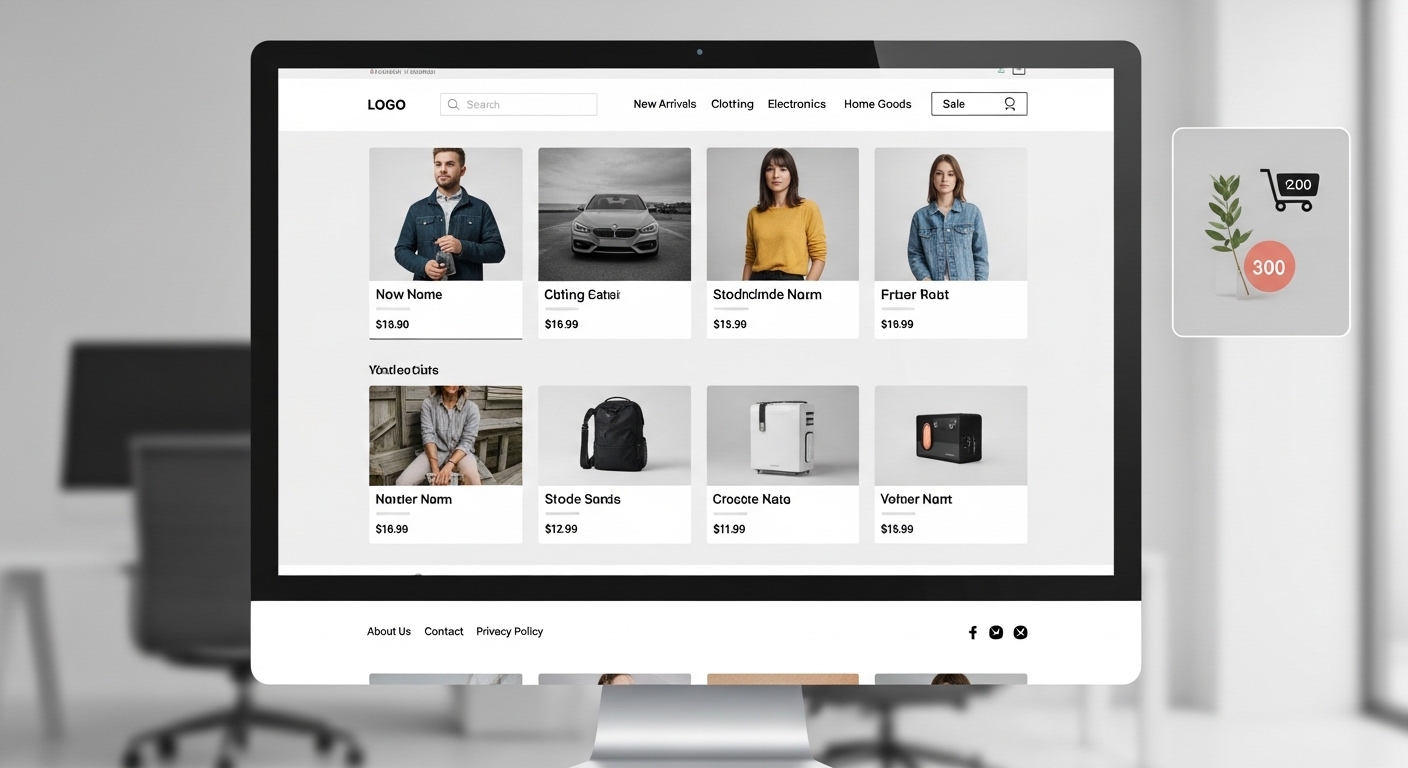Open the Facebook icon in the footer
1408x768 pixels.
point(972,632)
